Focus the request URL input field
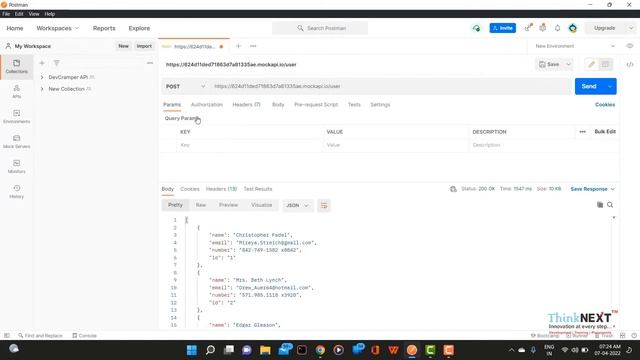 coord(391,86)
